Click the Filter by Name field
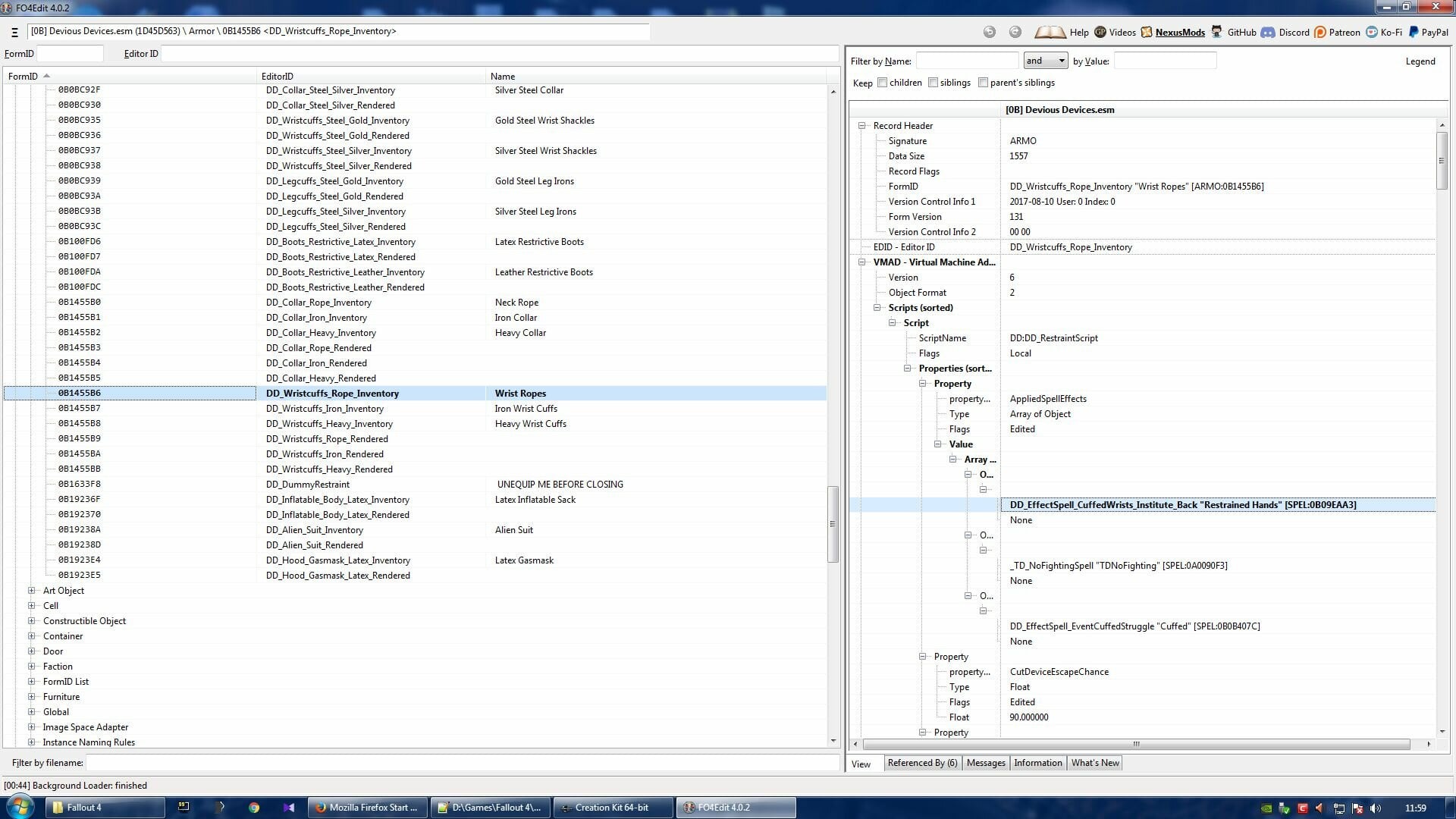This screenshot has height=819, width=1456. point(967,61)
